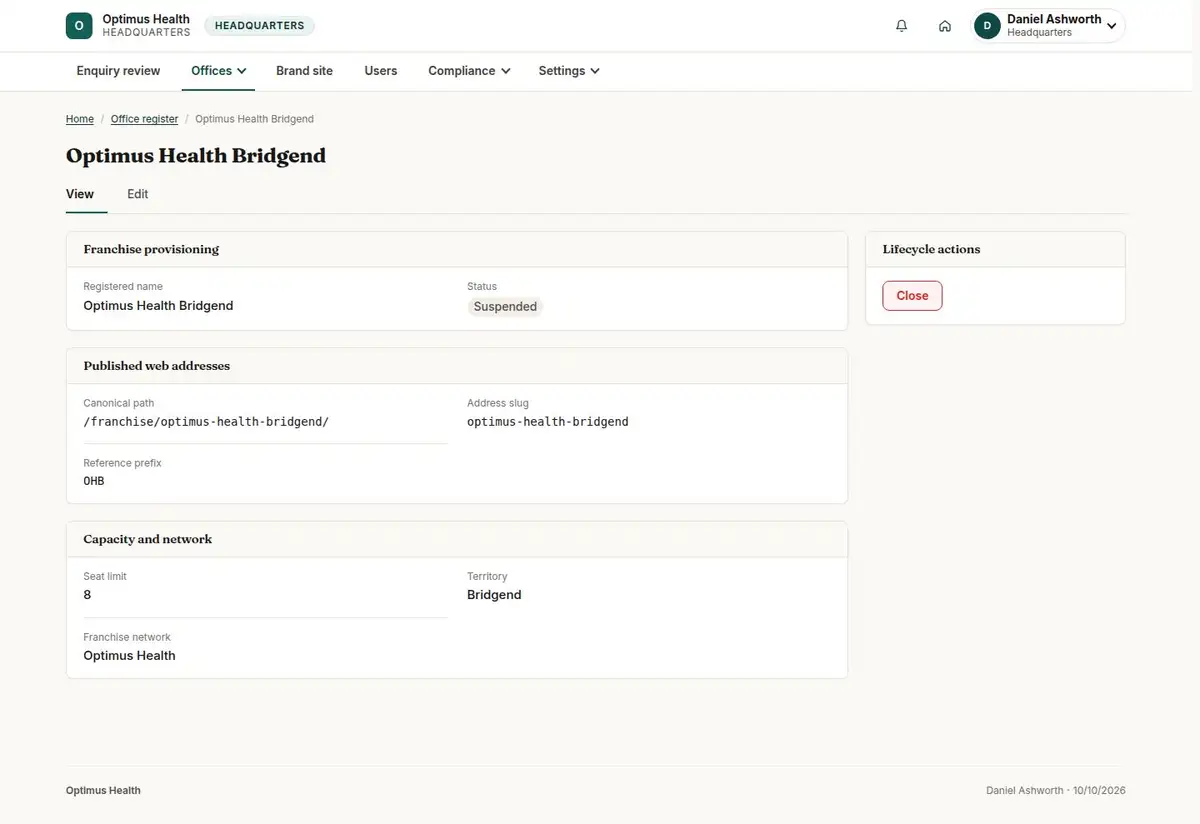Open the Offices dropdown menu

[219, 71]
